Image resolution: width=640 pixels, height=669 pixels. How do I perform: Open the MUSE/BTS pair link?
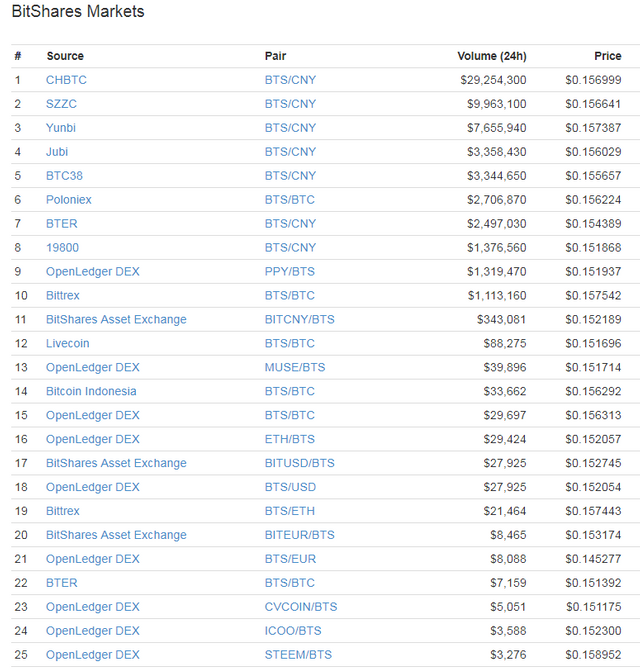pyautogui.click(x=295, y=367)
